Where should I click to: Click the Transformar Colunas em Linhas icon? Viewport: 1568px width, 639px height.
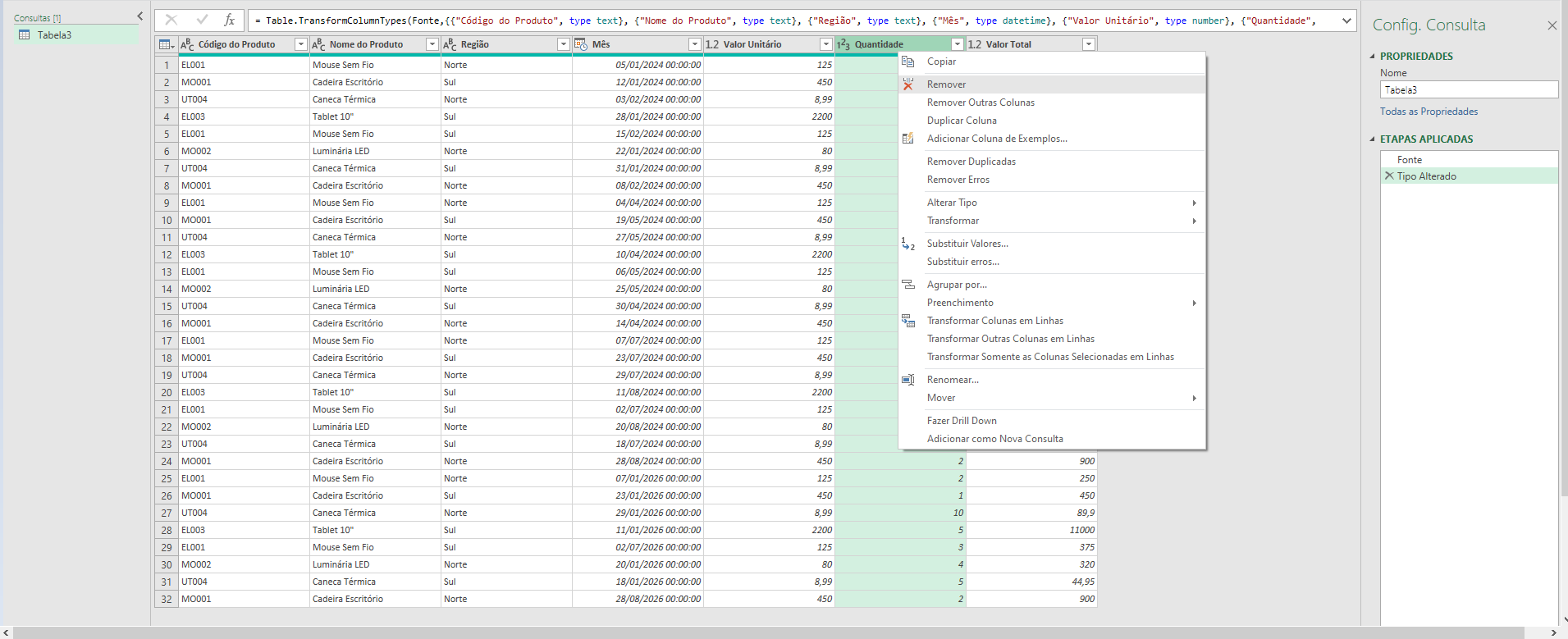tap(908, 321)
